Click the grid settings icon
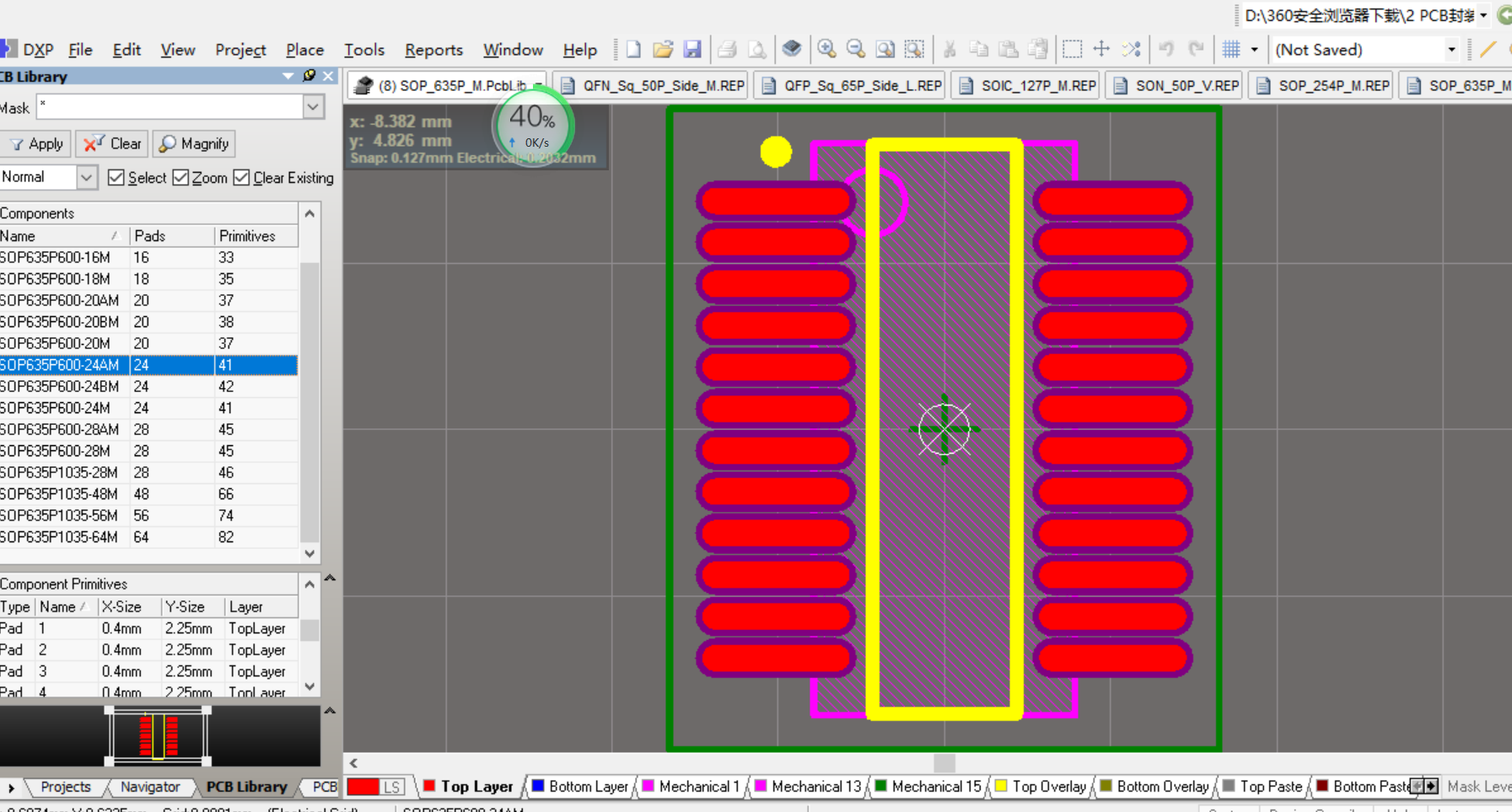The height and width of the screenshot is (812, 1512). (x=1231, y=49)
